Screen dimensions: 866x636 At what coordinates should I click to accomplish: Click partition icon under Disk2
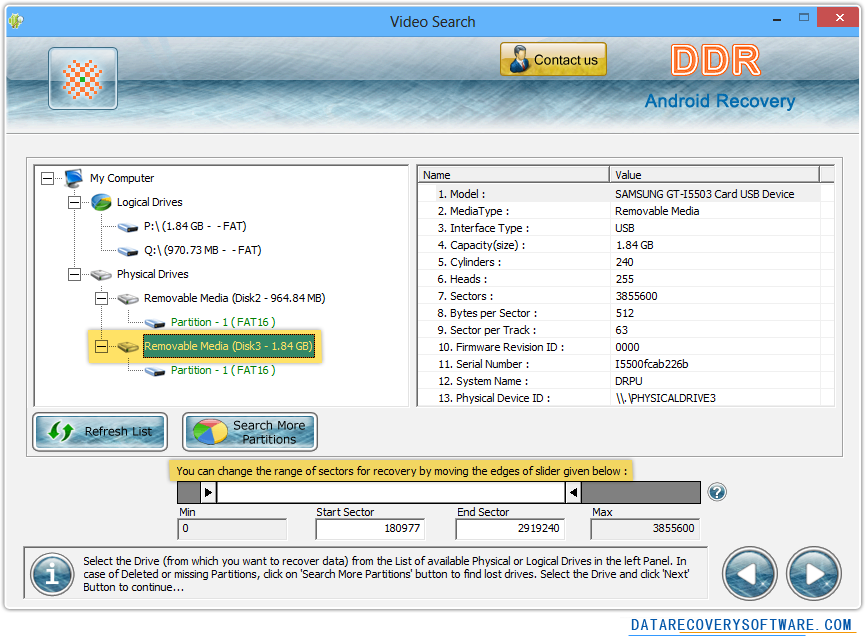point(155,323)
